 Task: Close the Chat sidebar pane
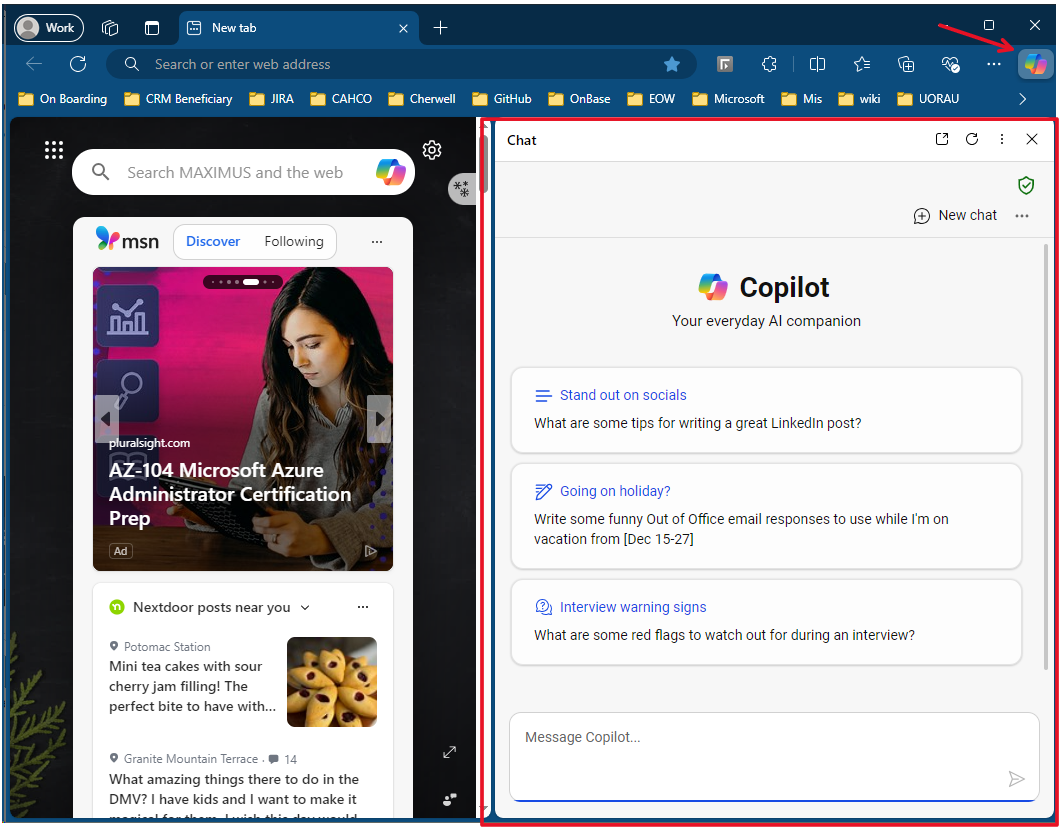coord(1032,139)
